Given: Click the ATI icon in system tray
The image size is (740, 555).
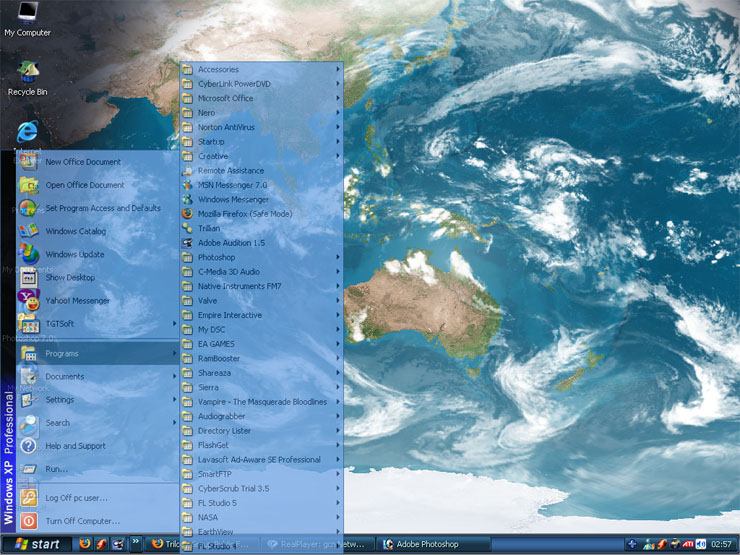Looking at the screenshot, I should tap(688, 544).
